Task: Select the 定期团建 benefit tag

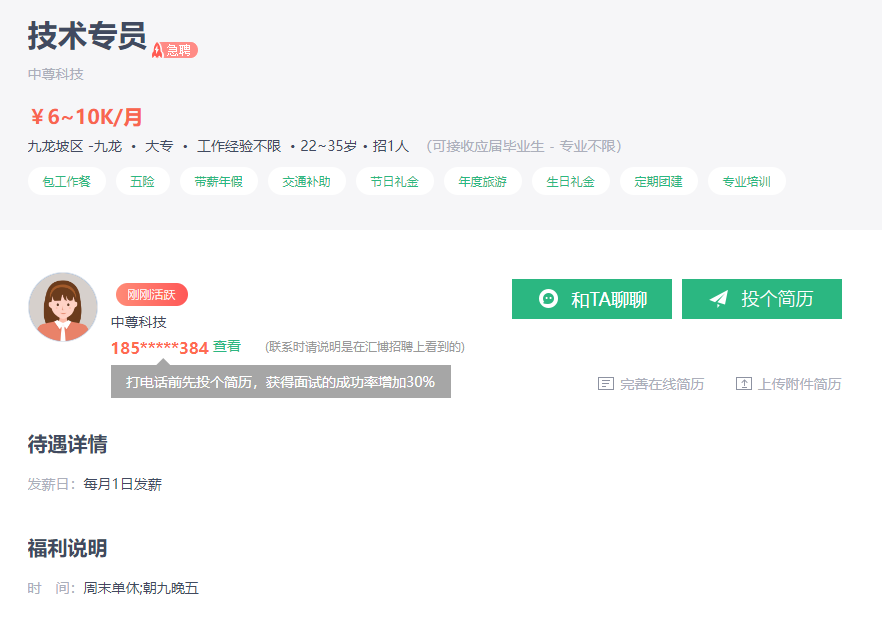Action: click(x=659, y=181)
